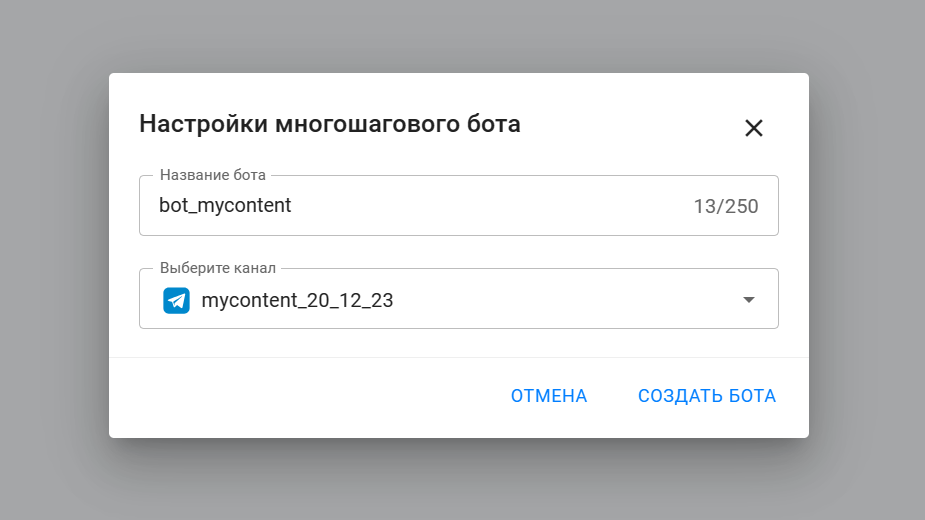Select the Telegram channel logo

pyautogui.click(x=177, y=300)
